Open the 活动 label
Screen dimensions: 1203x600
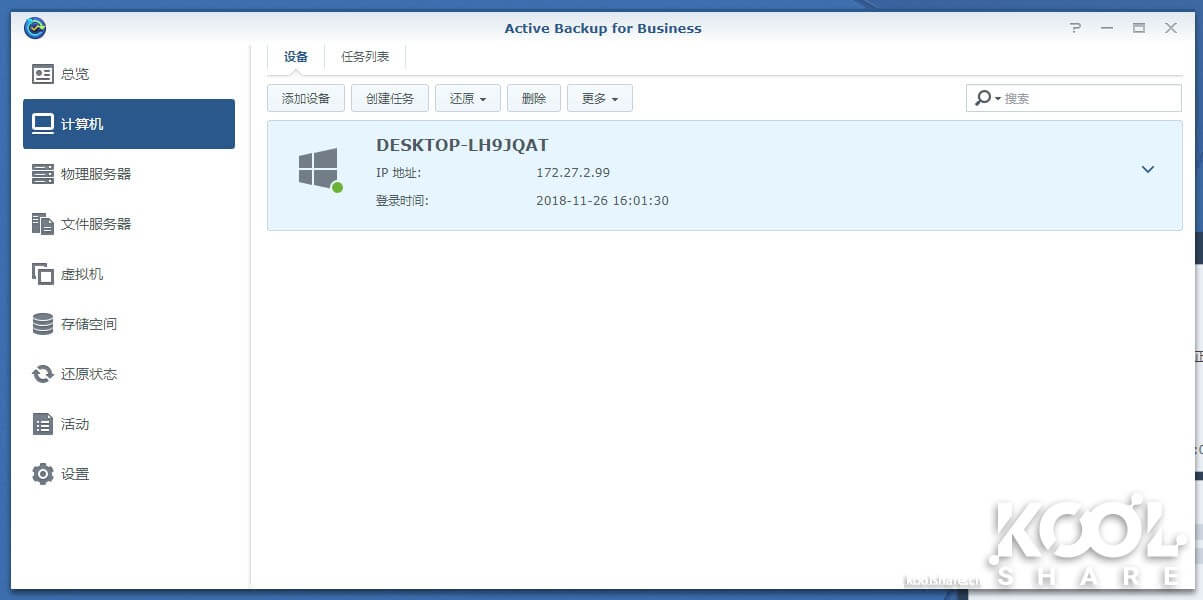pos(75,424)
